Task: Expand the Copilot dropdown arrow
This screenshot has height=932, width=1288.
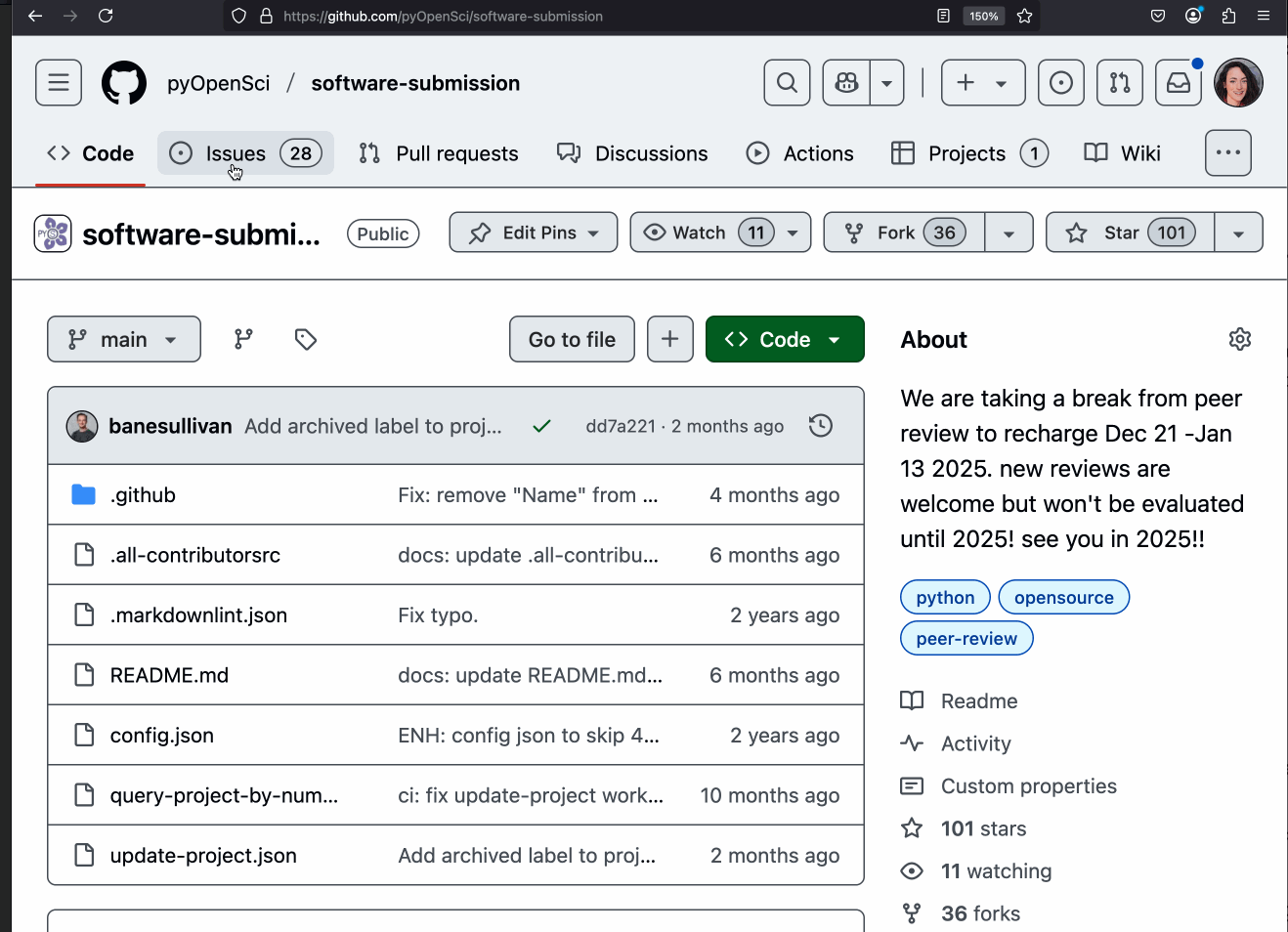Action: pos(886,83)
